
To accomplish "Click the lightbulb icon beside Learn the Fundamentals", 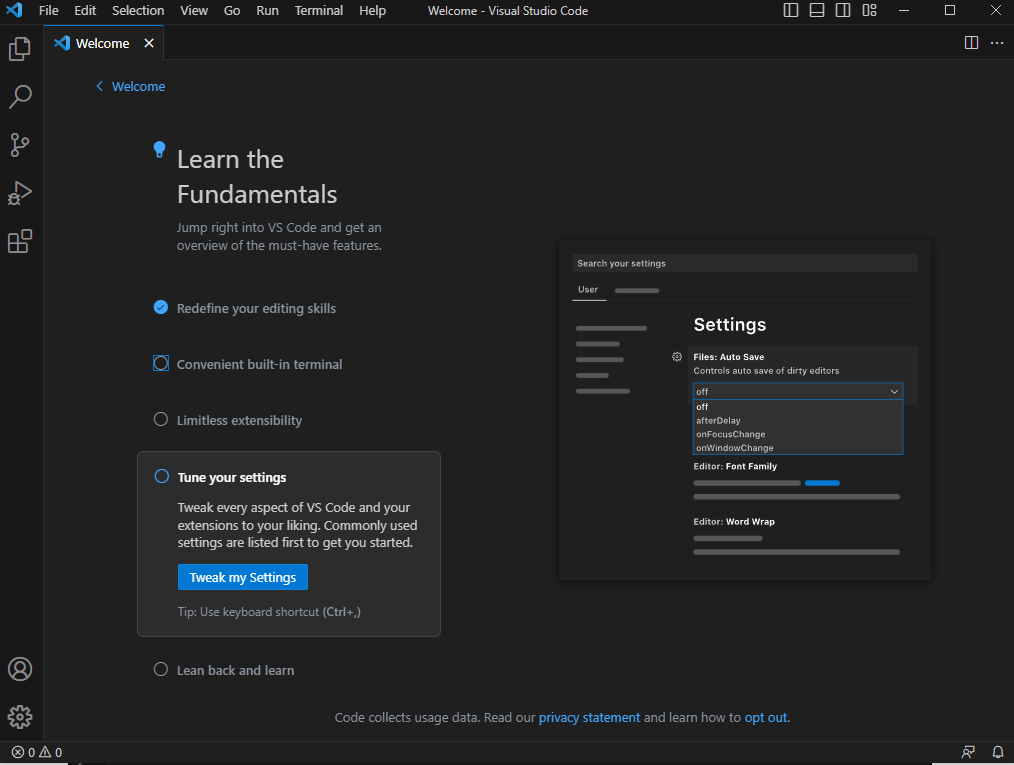I will [x=159, y=149].
